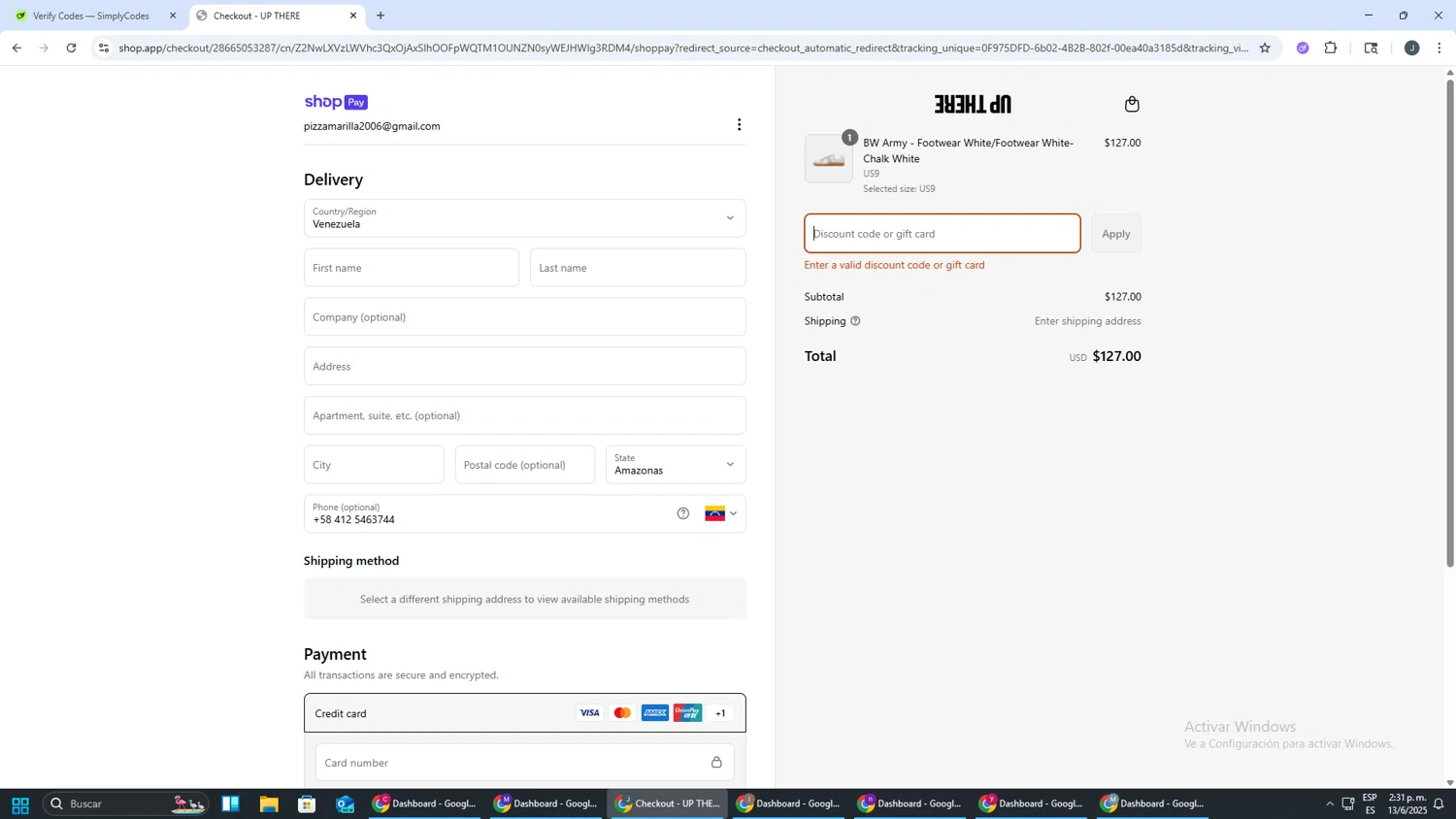The image size is (1456, 819).
Task: Click the browser address bar URL
Action: [x=682, y=48]
